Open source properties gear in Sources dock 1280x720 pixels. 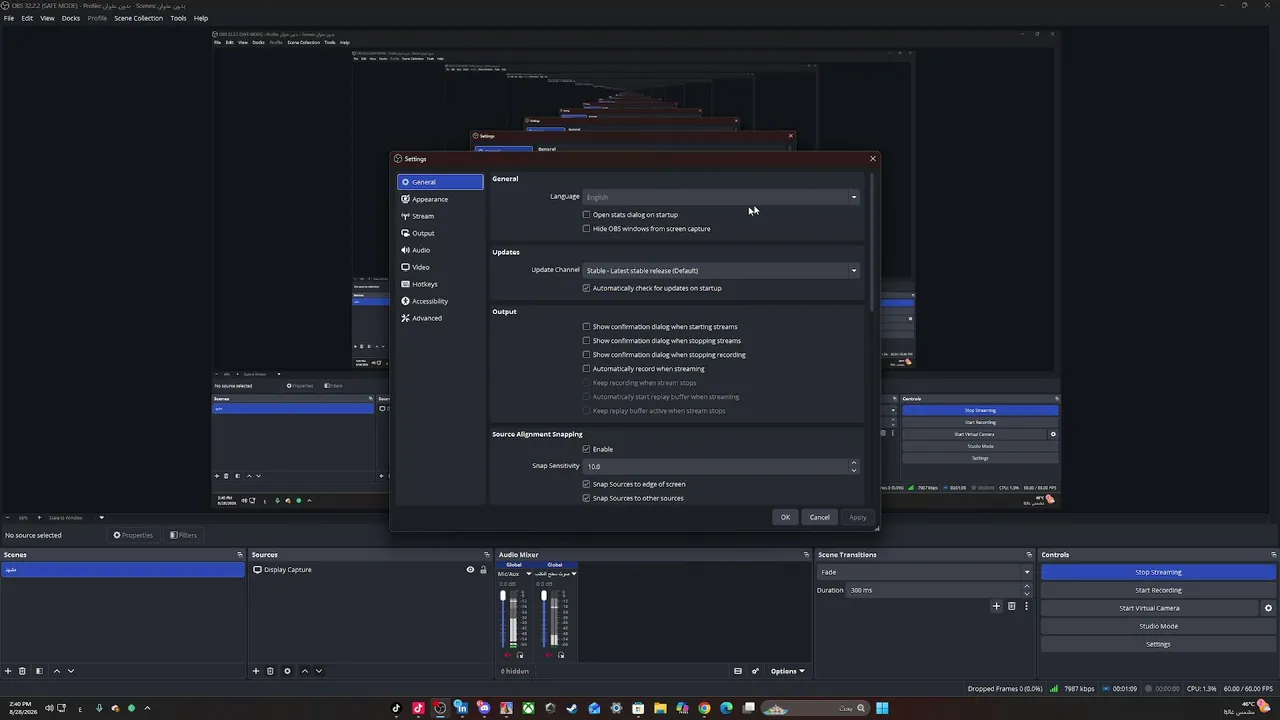point(287,671)
